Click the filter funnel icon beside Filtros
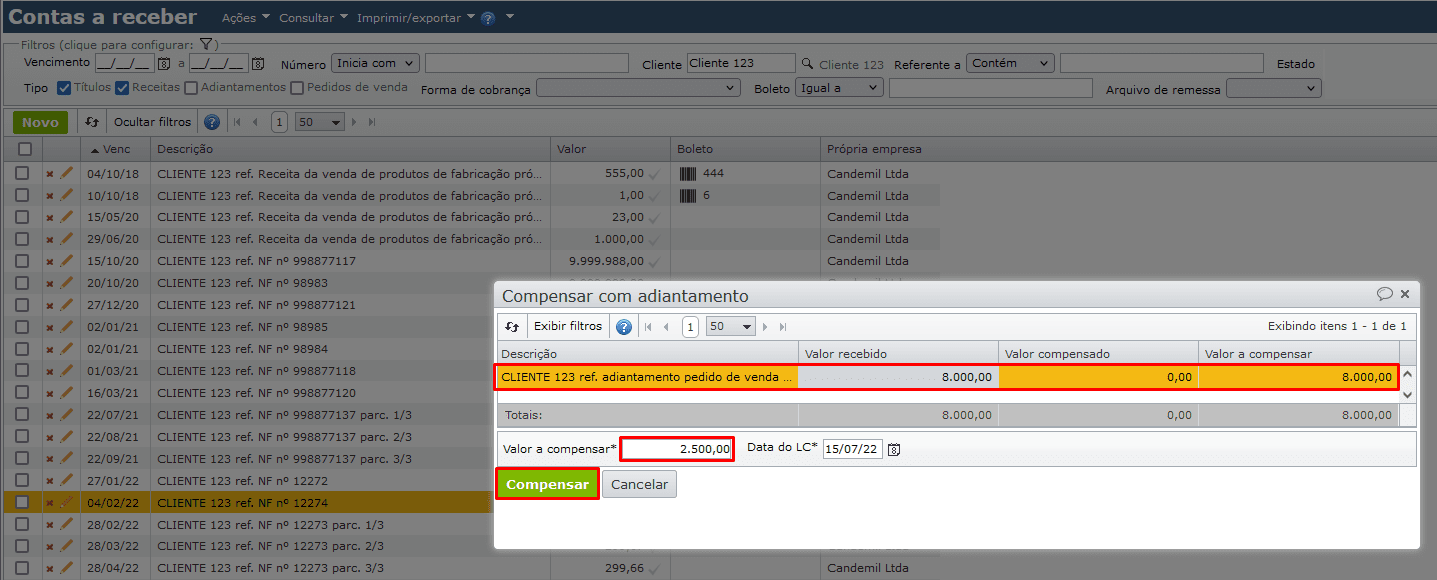 coord(205,44)
